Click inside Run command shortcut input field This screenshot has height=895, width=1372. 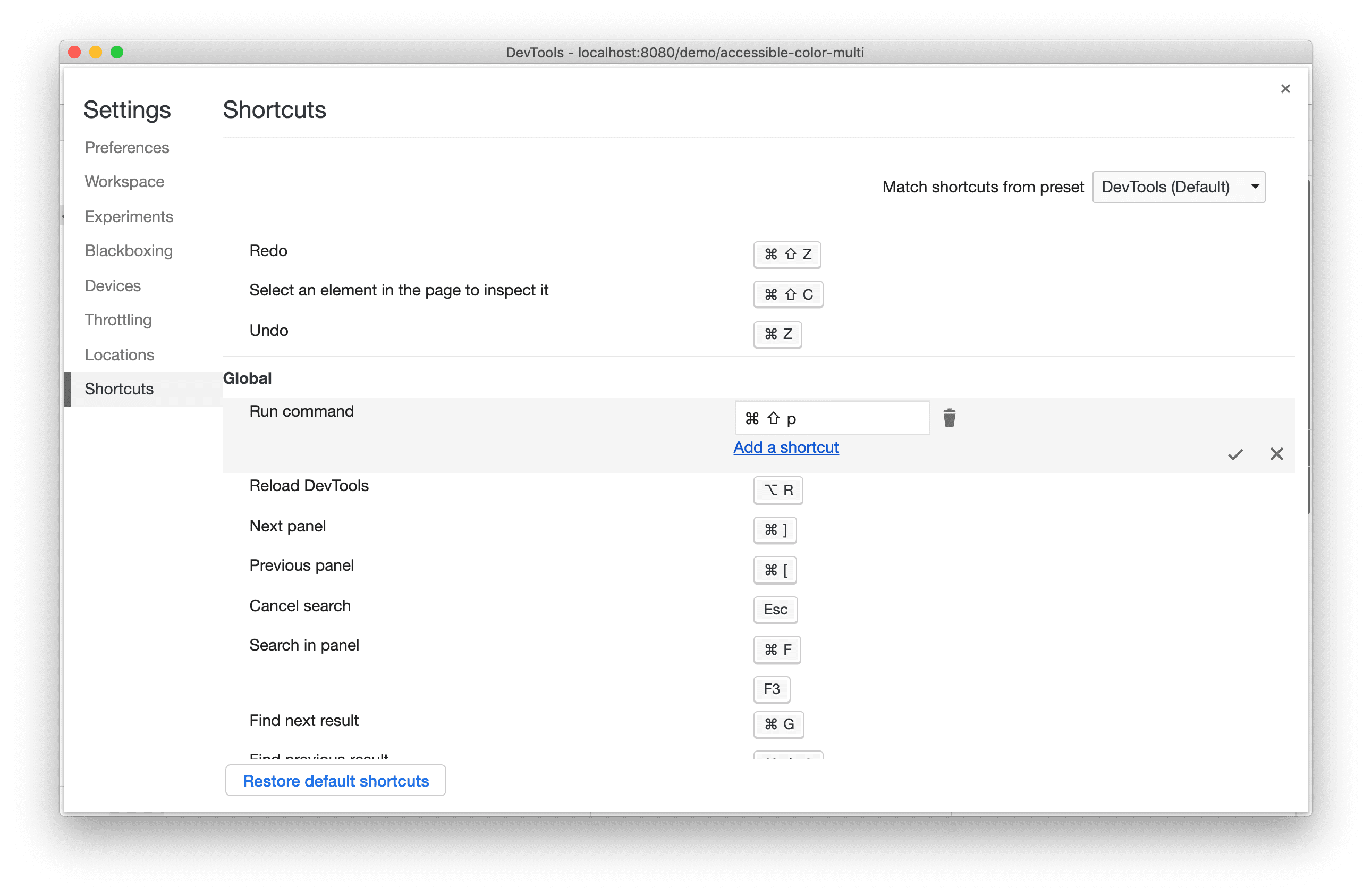tap(830, 417)
